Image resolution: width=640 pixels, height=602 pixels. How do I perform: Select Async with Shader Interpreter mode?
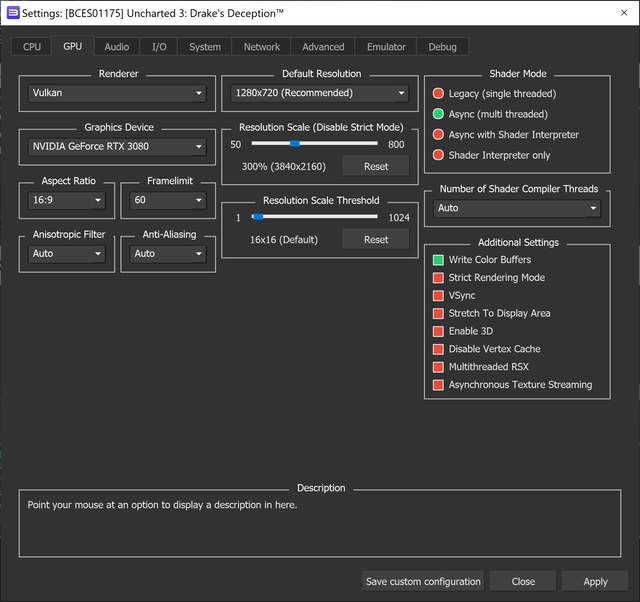[506, 134]
